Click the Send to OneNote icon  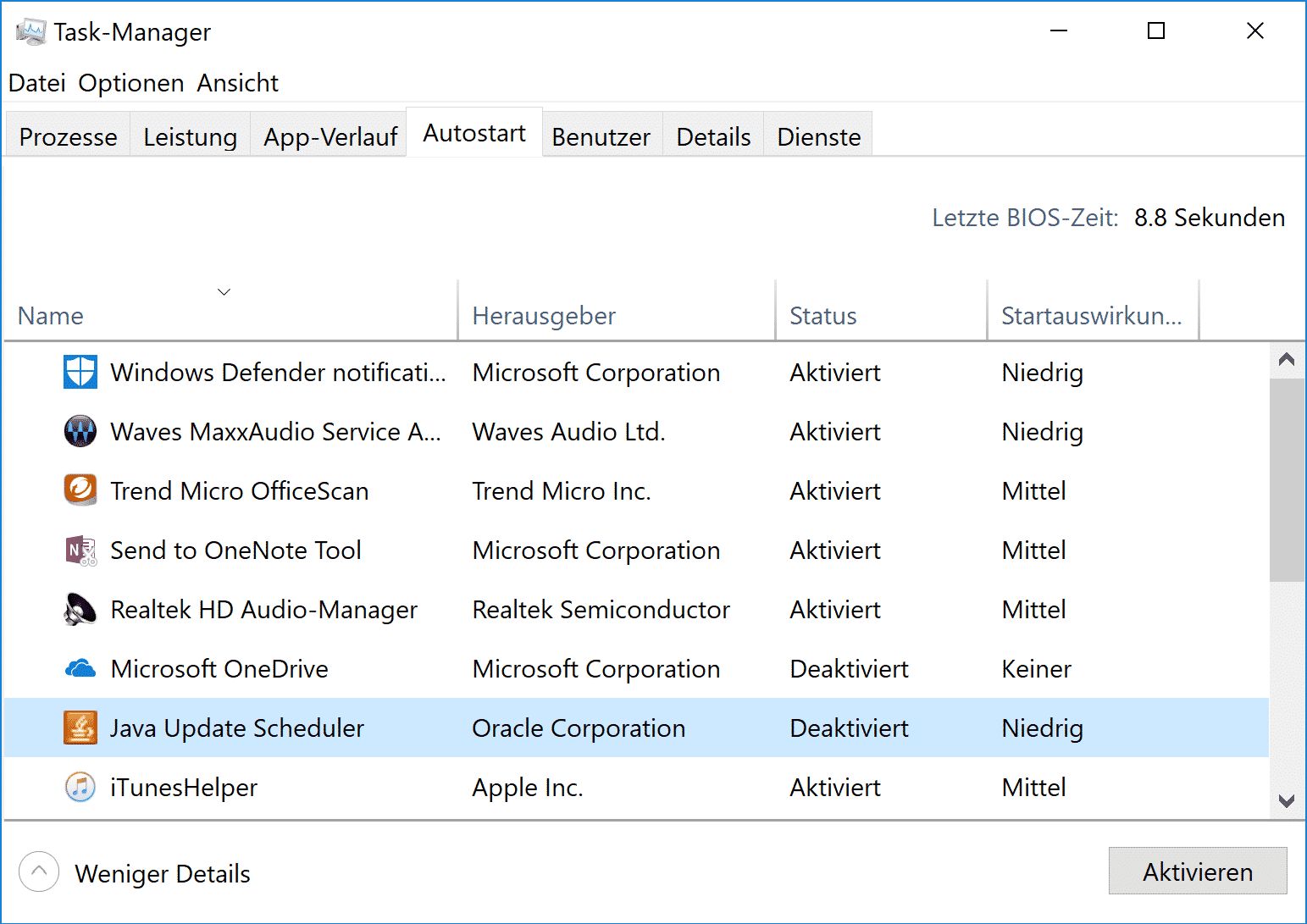80,551
